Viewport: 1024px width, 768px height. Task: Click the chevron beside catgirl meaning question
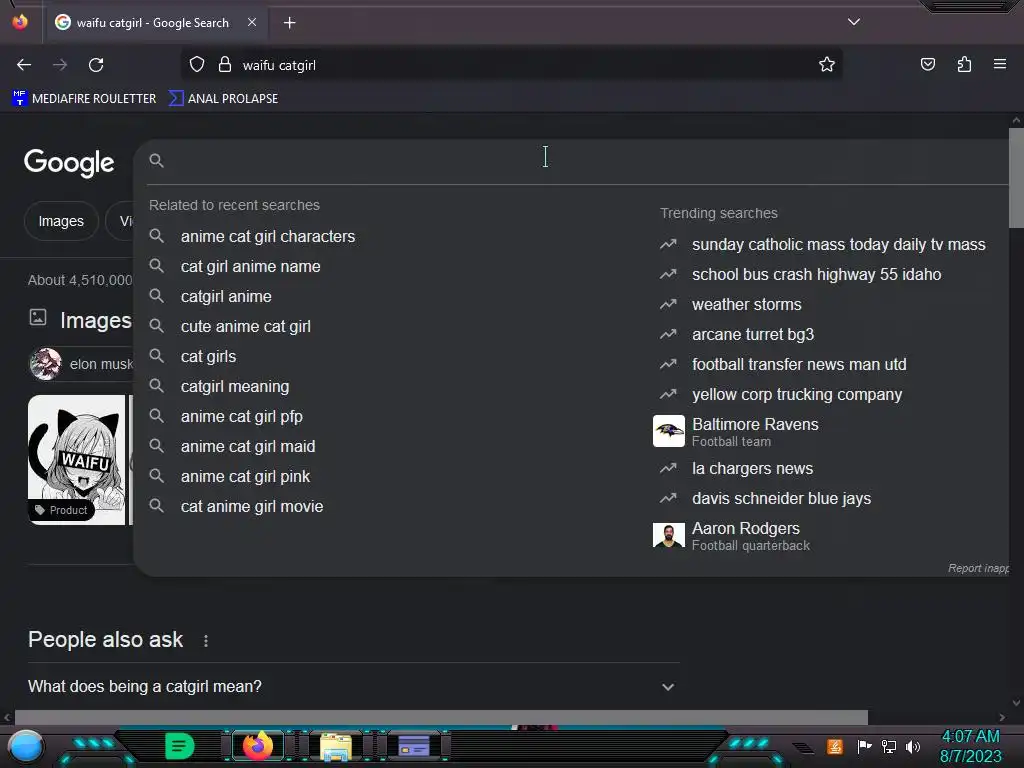tap(667, 687)
